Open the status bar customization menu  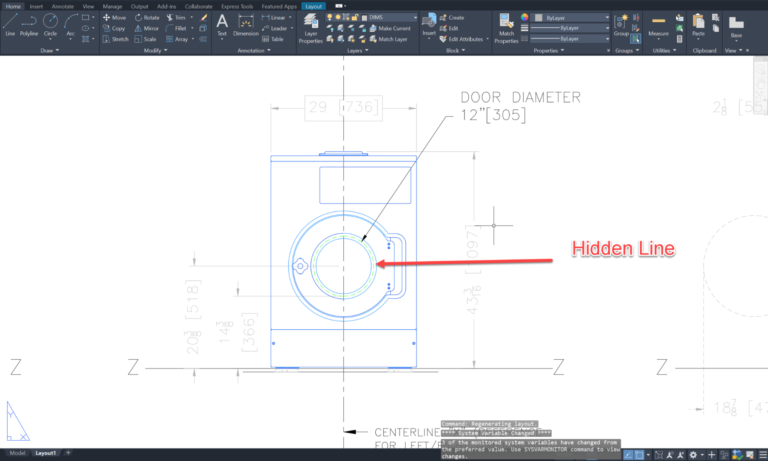[x=763, y=455]
